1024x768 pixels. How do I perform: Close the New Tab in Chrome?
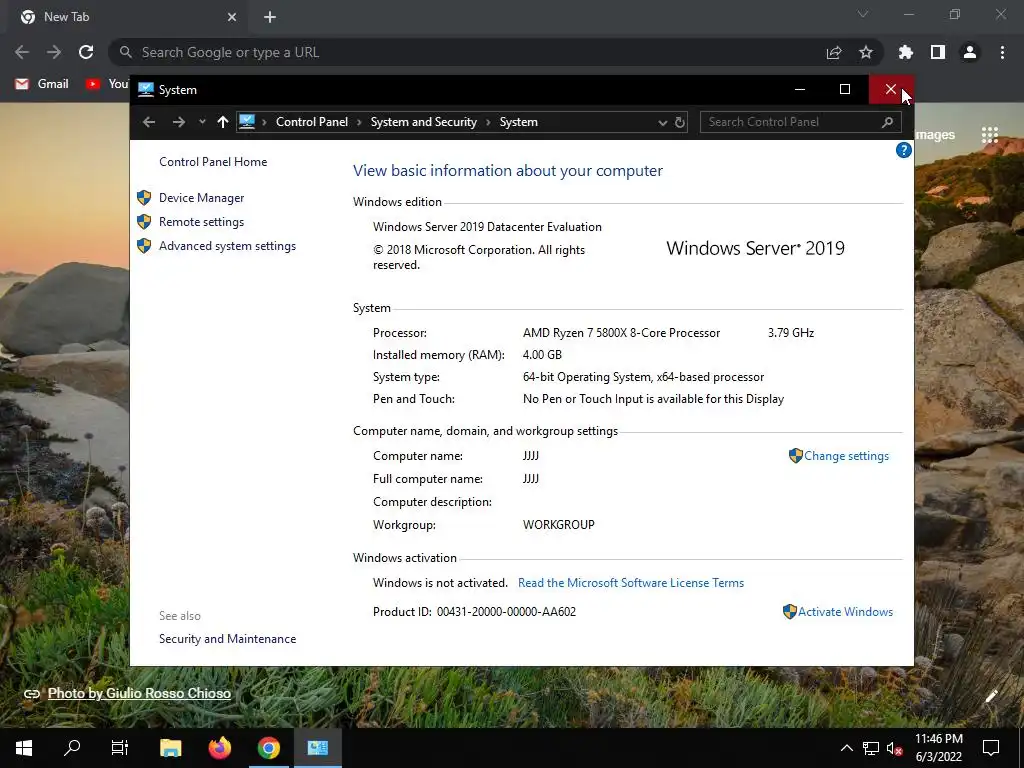[x=232, y=17]
